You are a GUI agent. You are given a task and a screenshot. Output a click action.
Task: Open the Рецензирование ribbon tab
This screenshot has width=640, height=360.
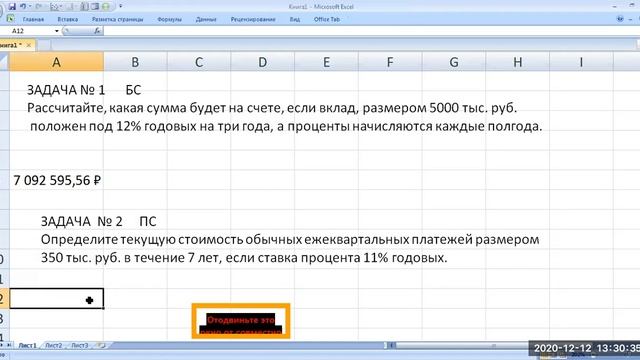(253, 19)
